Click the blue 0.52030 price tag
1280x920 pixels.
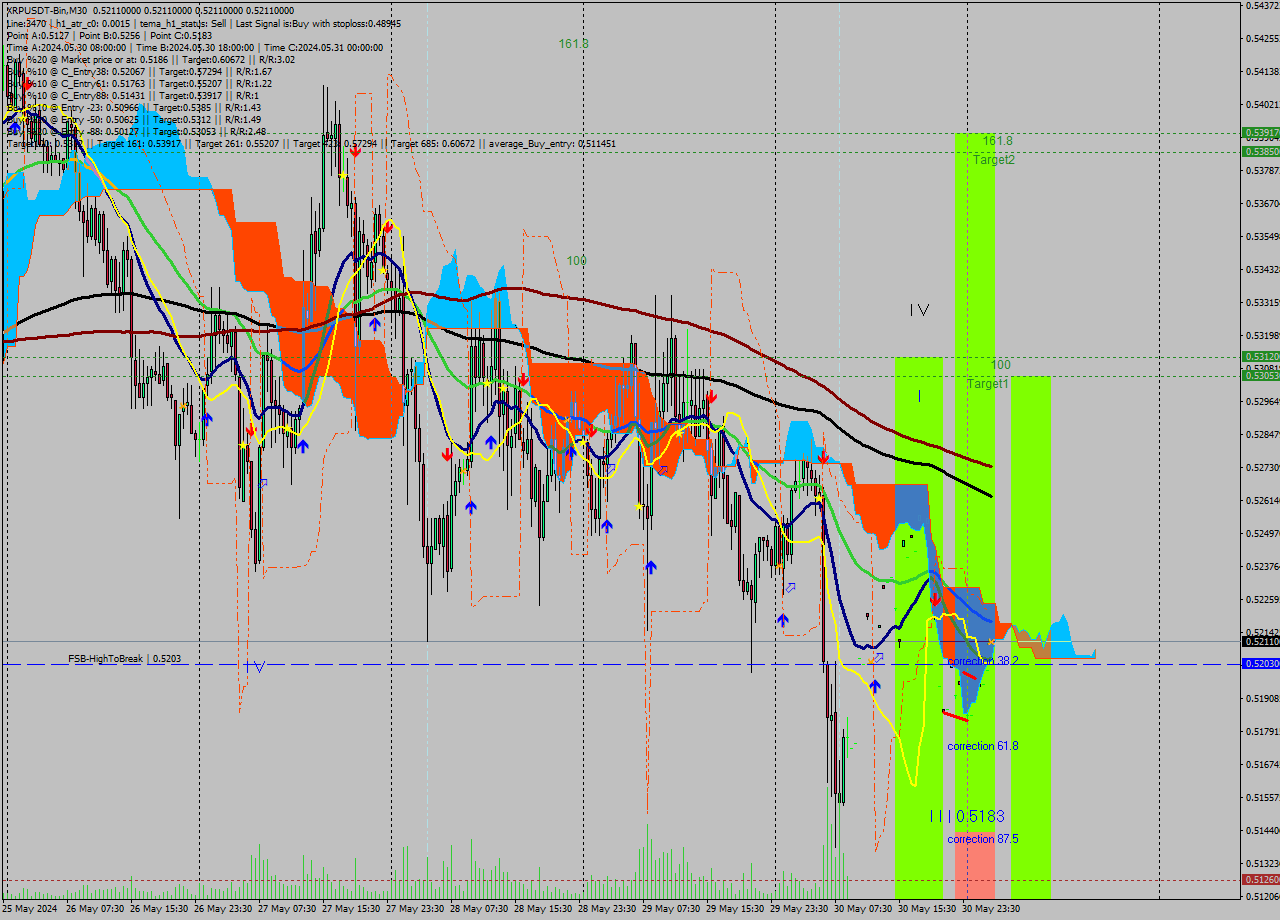[1260, 663]
